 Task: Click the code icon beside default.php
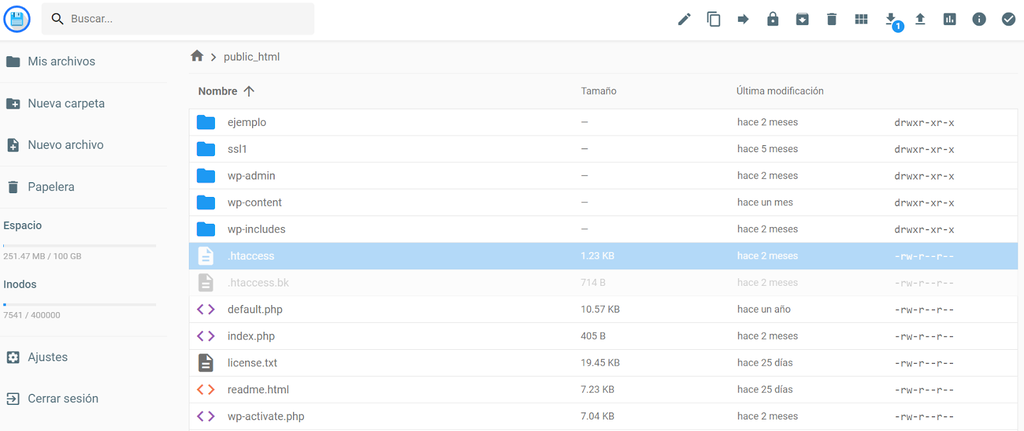(x=206, y=309)
